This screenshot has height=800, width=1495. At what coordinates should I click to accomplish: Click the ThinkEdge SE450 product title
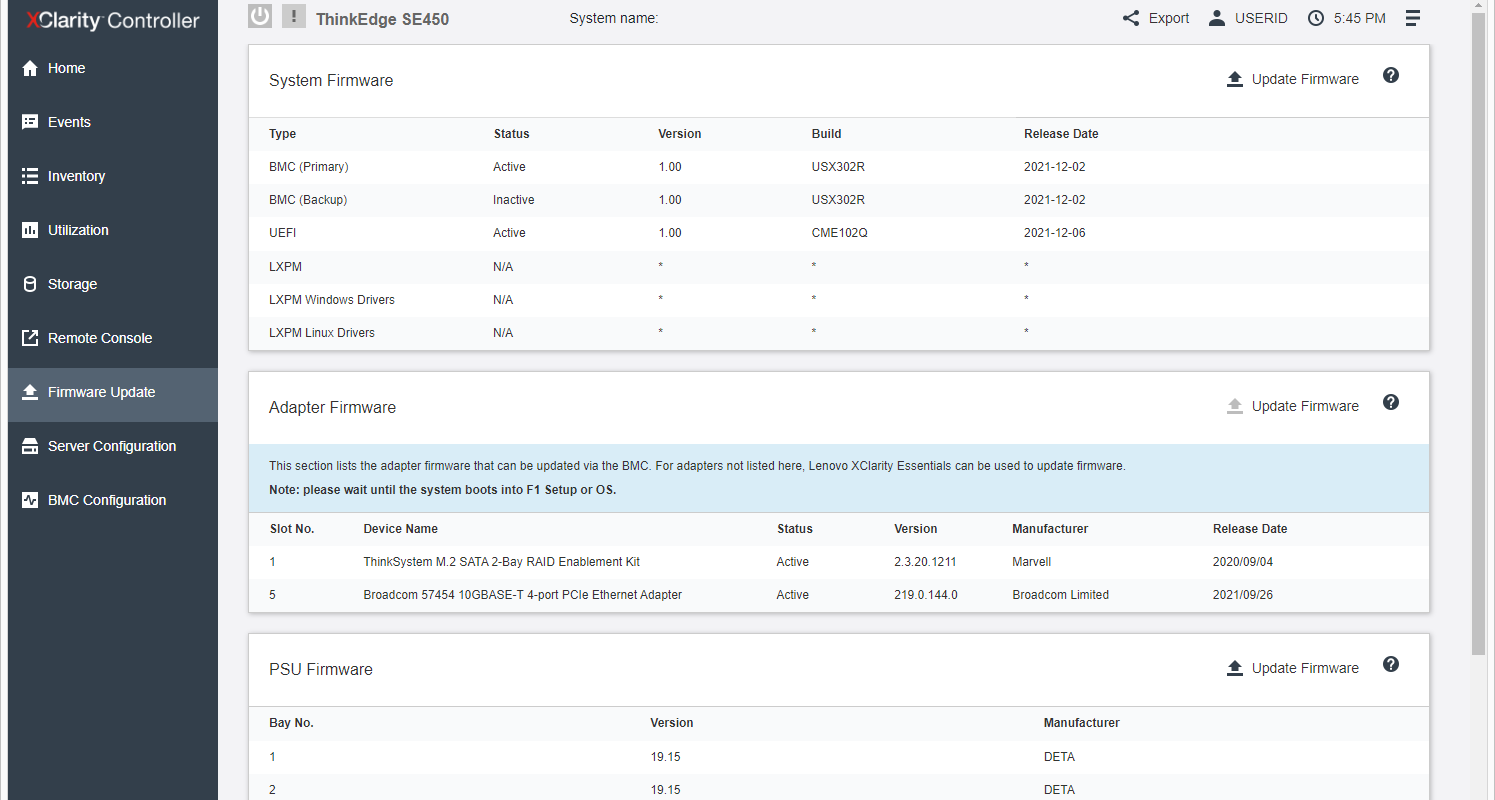(382, 19)
